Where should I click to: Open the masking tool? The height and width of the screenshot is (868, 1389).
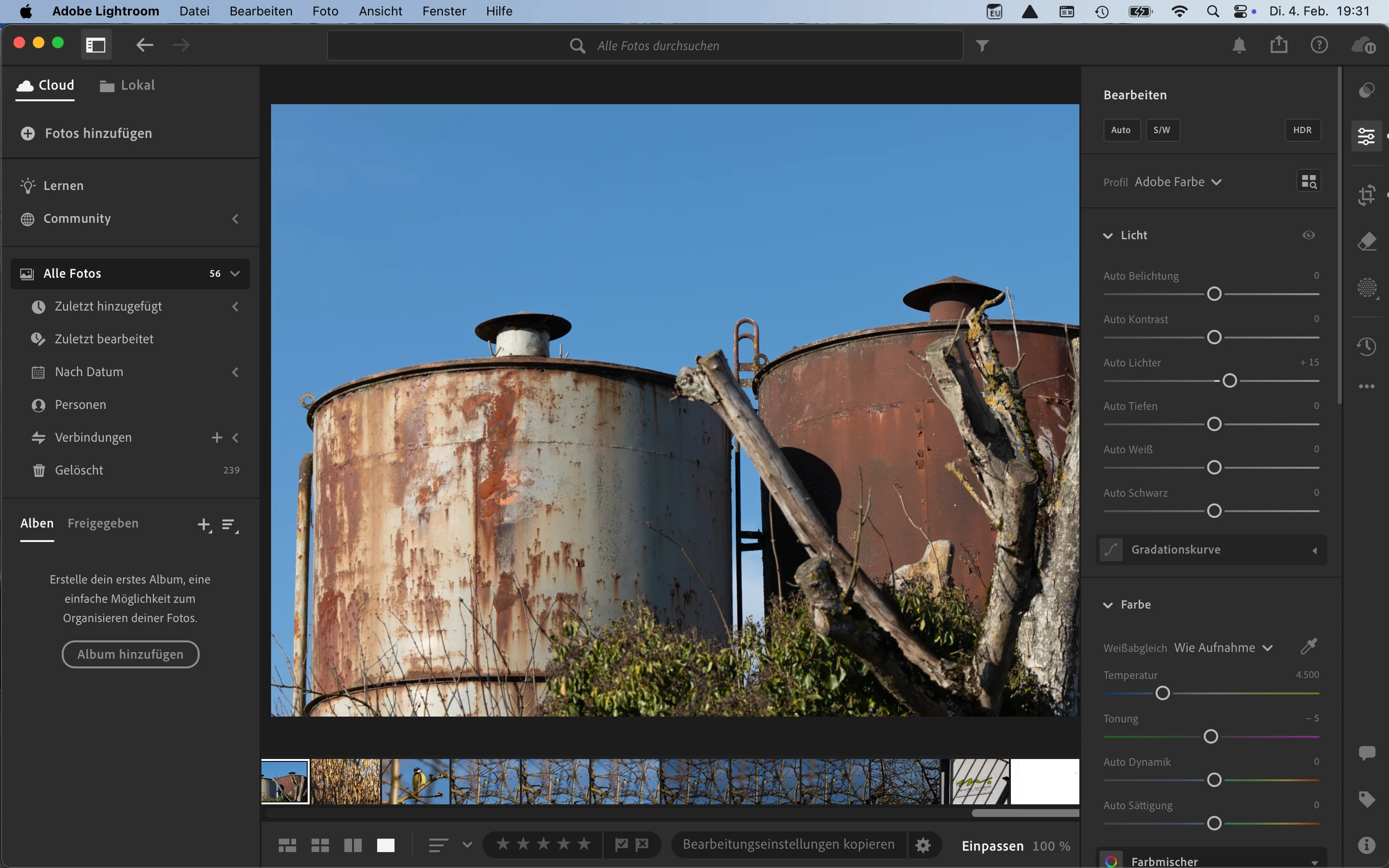1367,287
